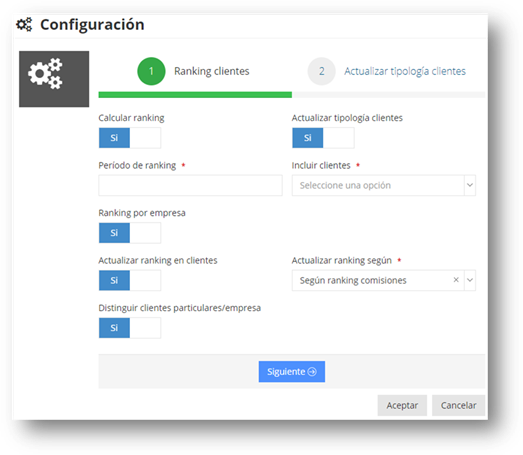Click the green wizard progress bar

195,95
